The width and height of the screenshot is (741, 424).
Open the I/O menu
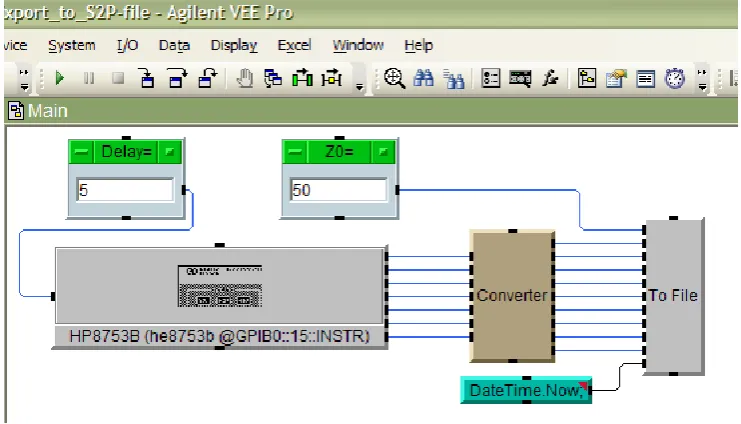(128, 45)
